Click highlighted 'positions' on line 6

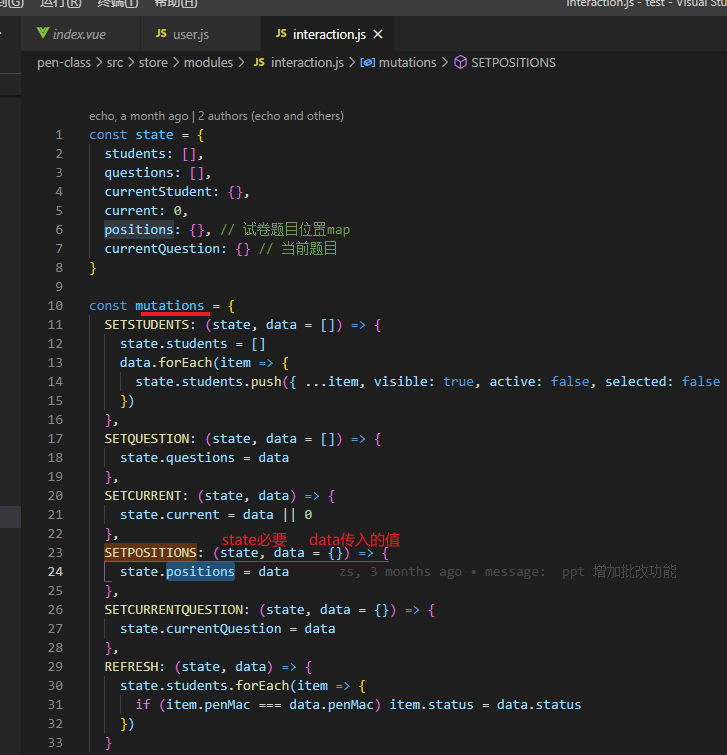[x=139, y=230]
